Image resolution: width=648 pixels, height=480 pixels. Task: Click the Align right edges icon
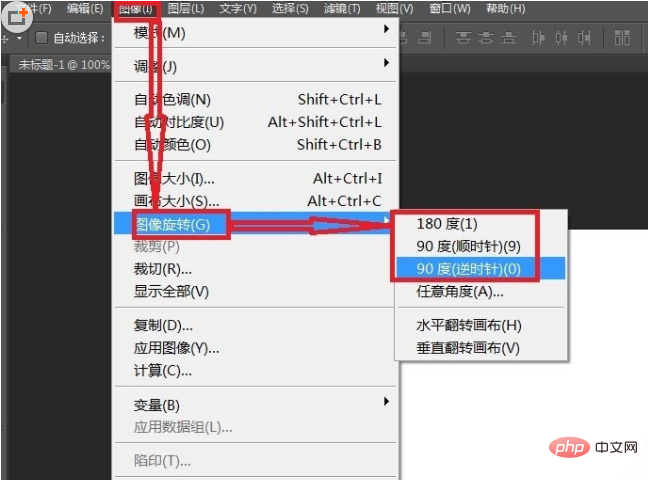424,38
